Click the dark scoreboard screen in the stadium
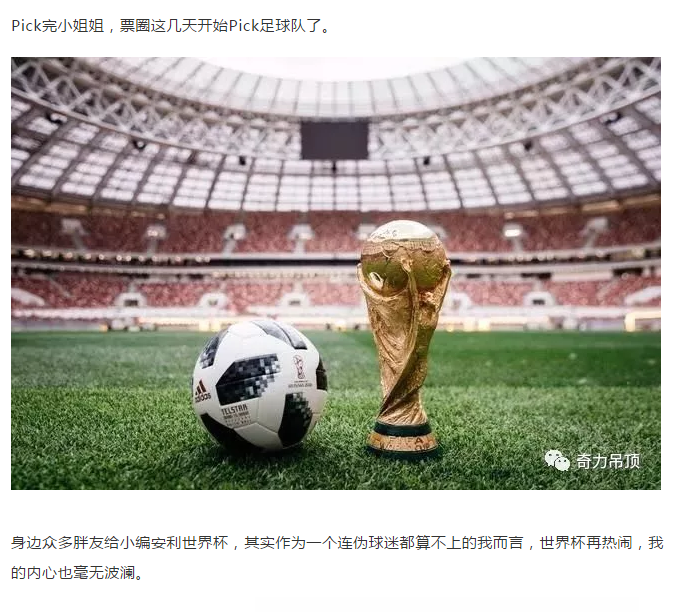 click(334, 140)
